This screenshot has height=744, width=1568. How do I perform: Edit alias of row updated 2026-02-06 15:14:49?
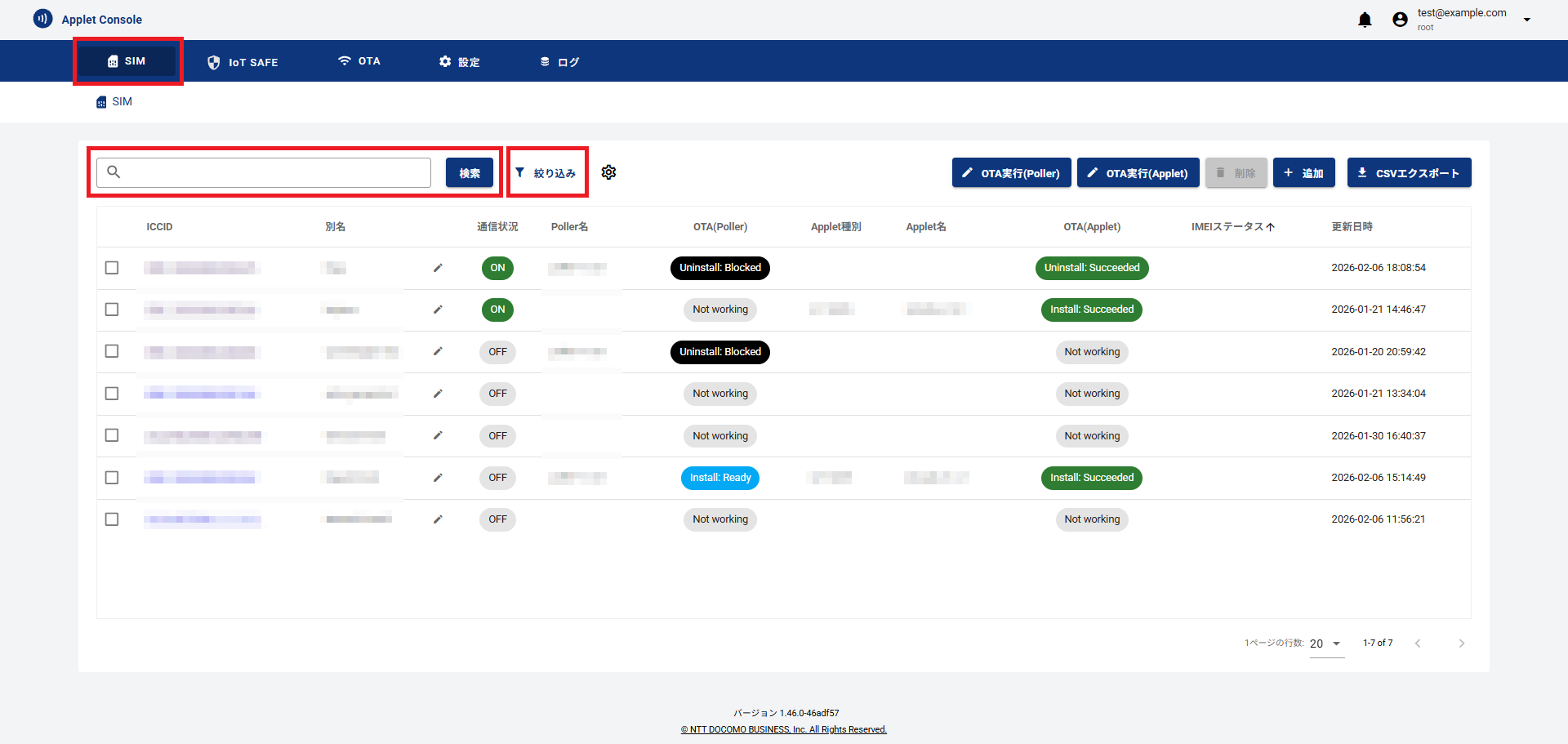click(438, 478)
